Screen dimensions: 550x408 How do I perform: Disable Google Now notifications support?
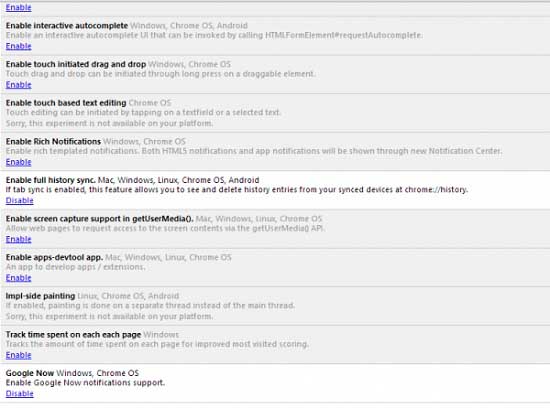click(x=20, y=393)
